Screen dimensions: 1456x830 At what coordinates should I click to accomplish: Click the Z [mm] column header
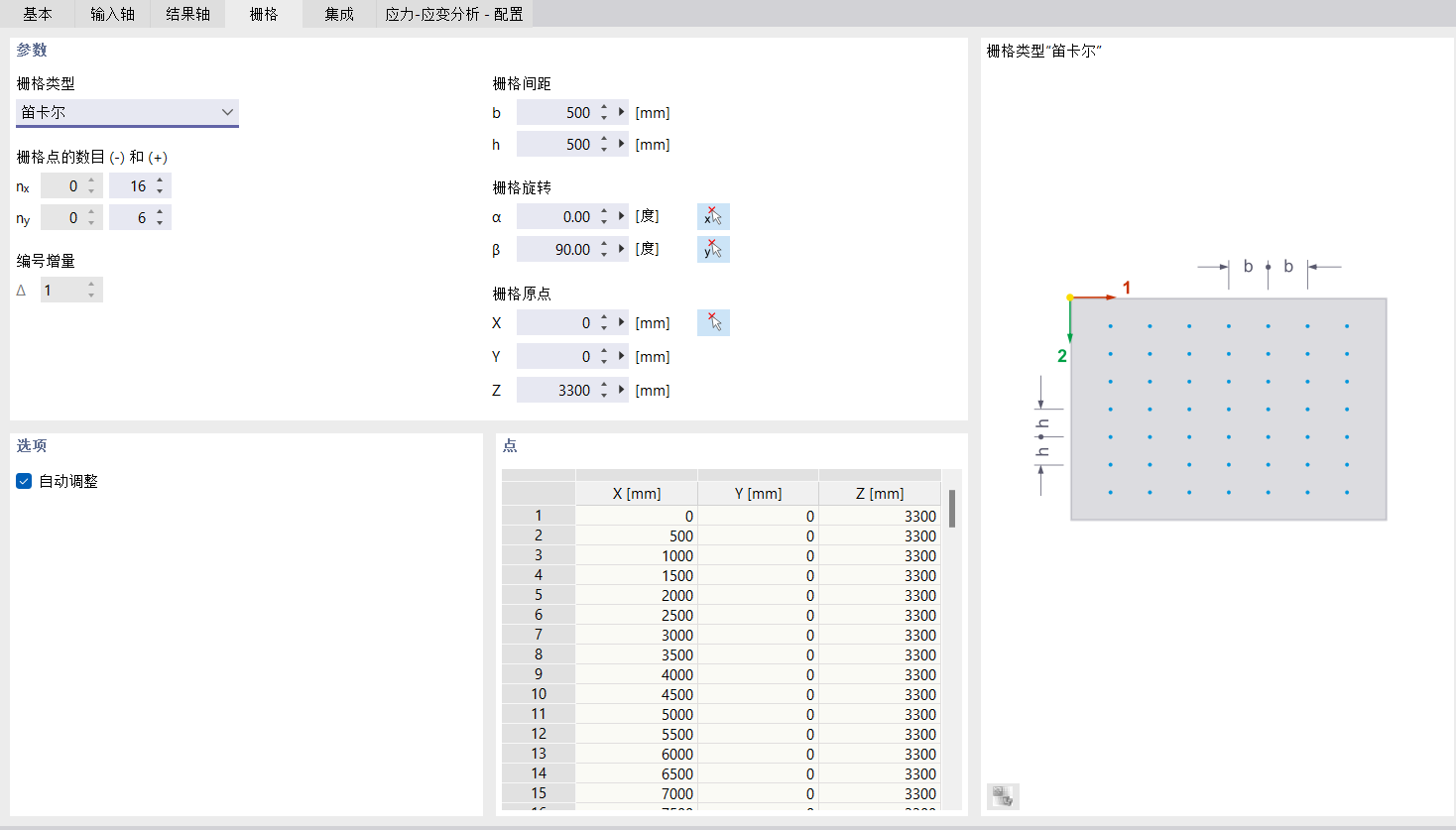[880, 493]
